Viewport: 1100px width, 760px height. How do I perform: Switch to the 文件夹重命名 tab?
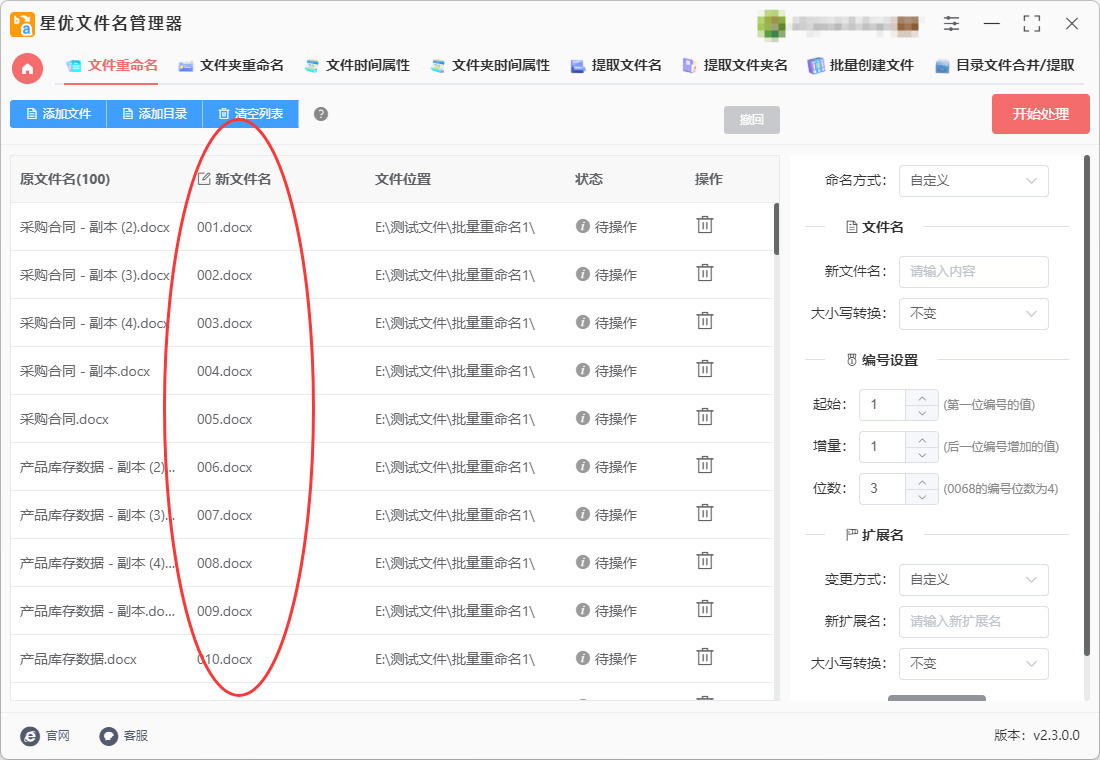[232, 66]
